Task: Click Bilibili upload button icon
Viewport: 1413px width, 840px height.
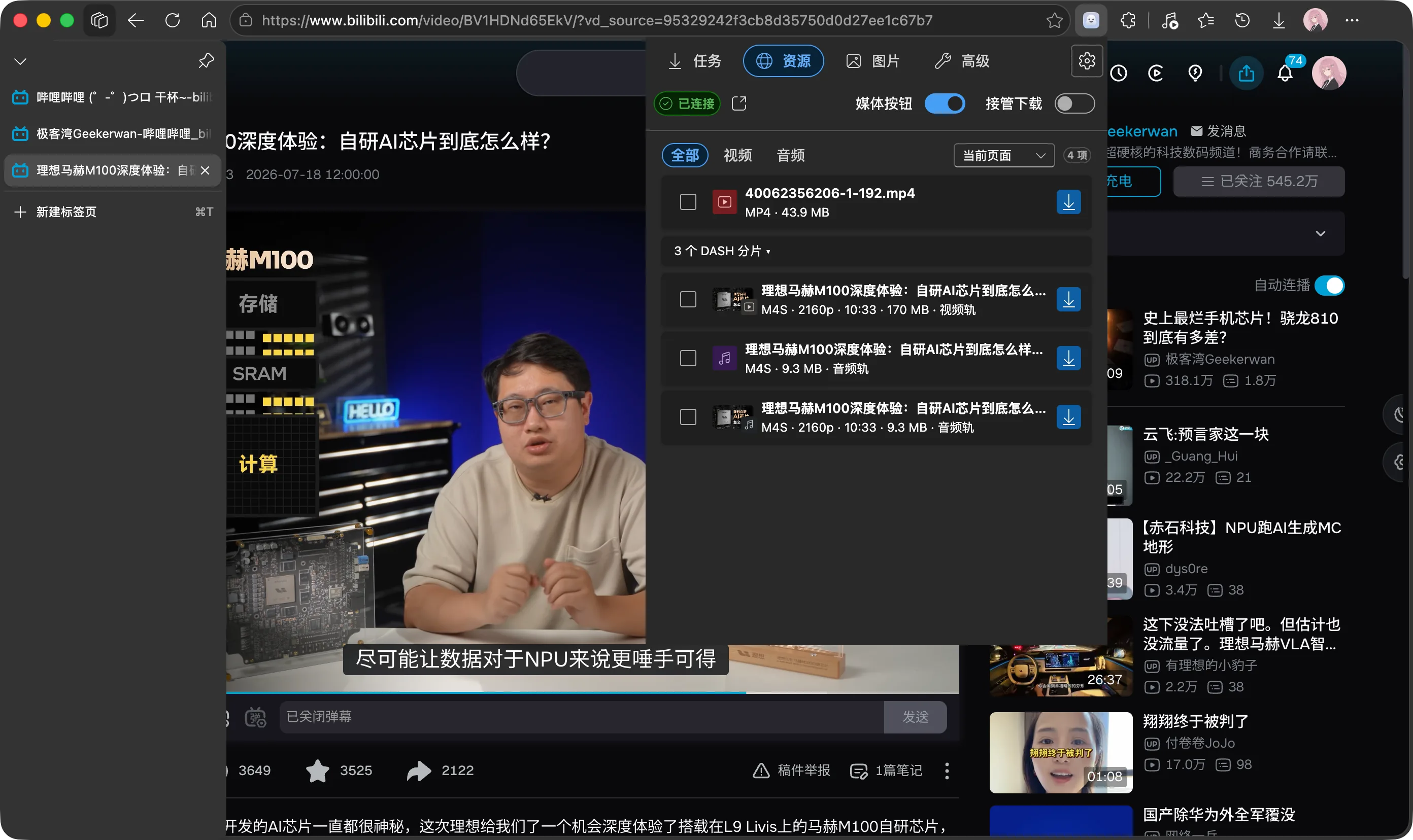Action: click(x=1246, y=73)
